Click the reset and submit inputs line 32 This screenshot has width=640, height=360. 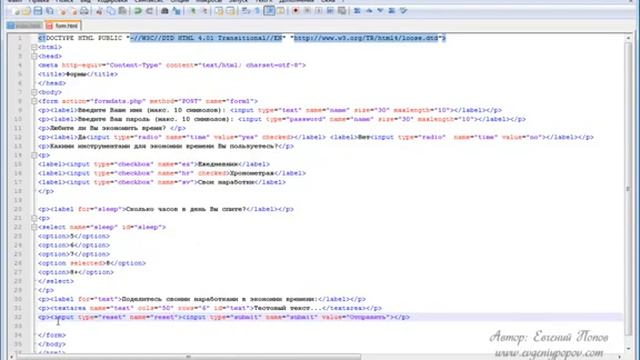(x=224, y=317)
